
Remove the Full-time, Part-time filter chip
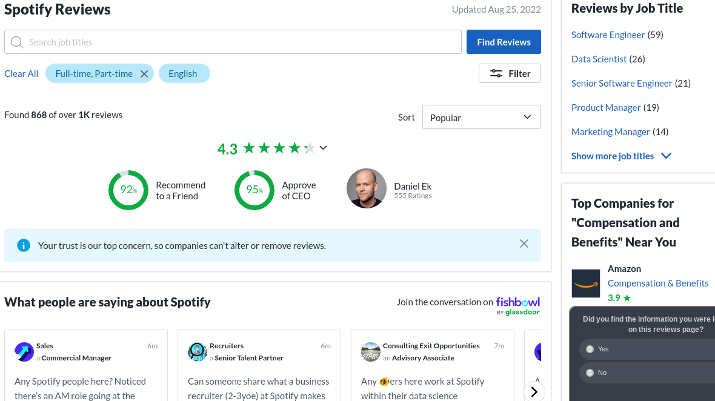coord(144,74)
